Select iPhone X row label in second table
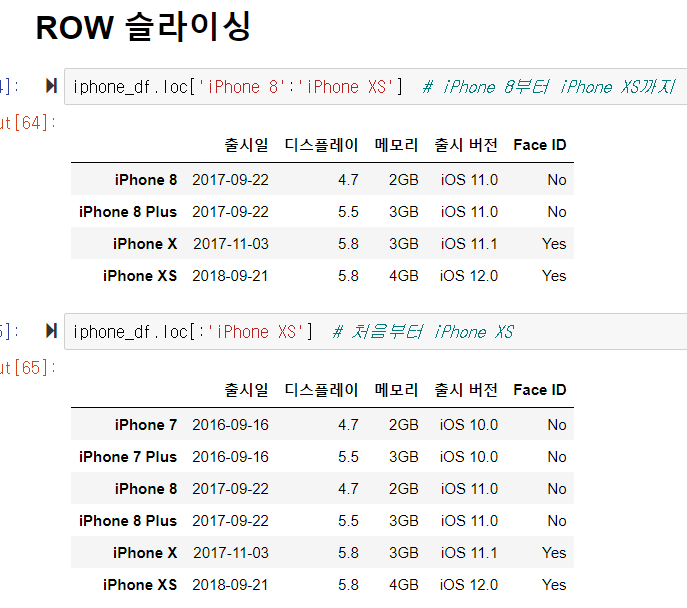Image resolution: width=687 pixels, height=608 pixels. tap(145, 552)
